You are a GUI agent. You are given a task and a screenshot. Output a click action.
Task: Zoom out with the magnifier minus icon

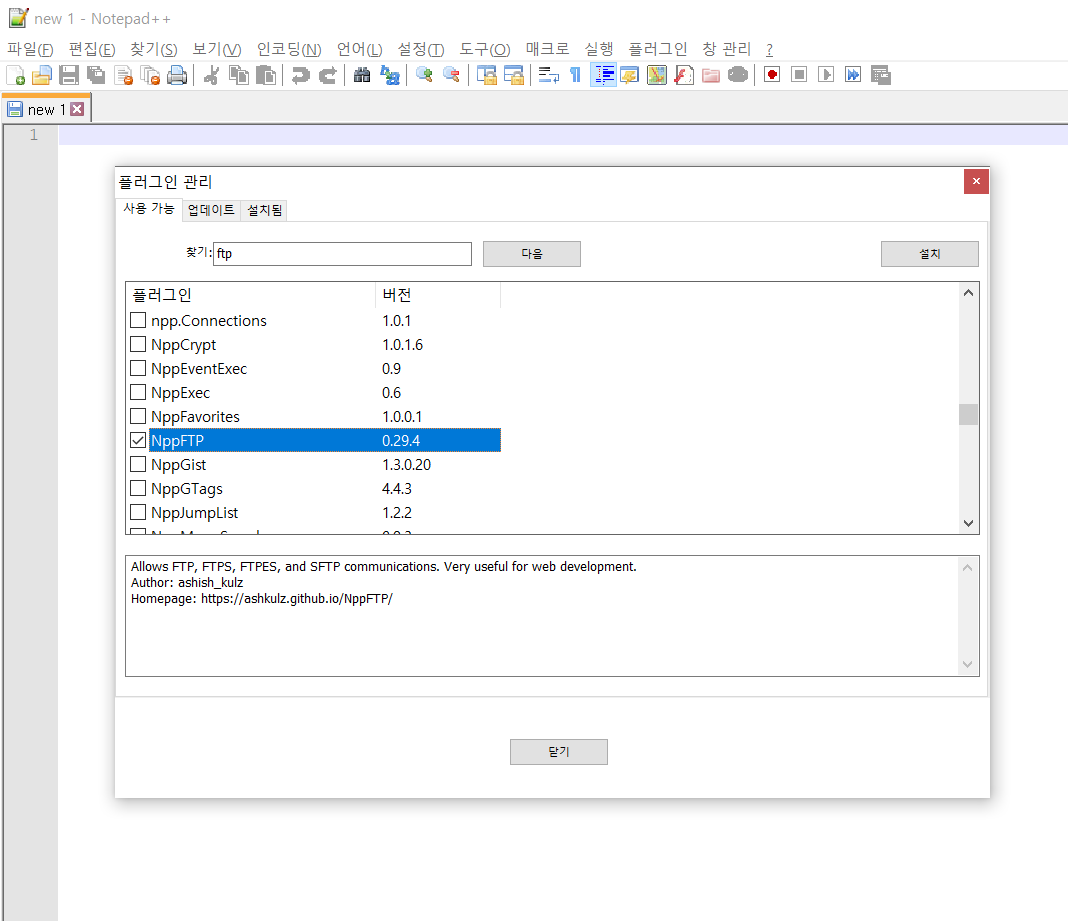(452, 75)
